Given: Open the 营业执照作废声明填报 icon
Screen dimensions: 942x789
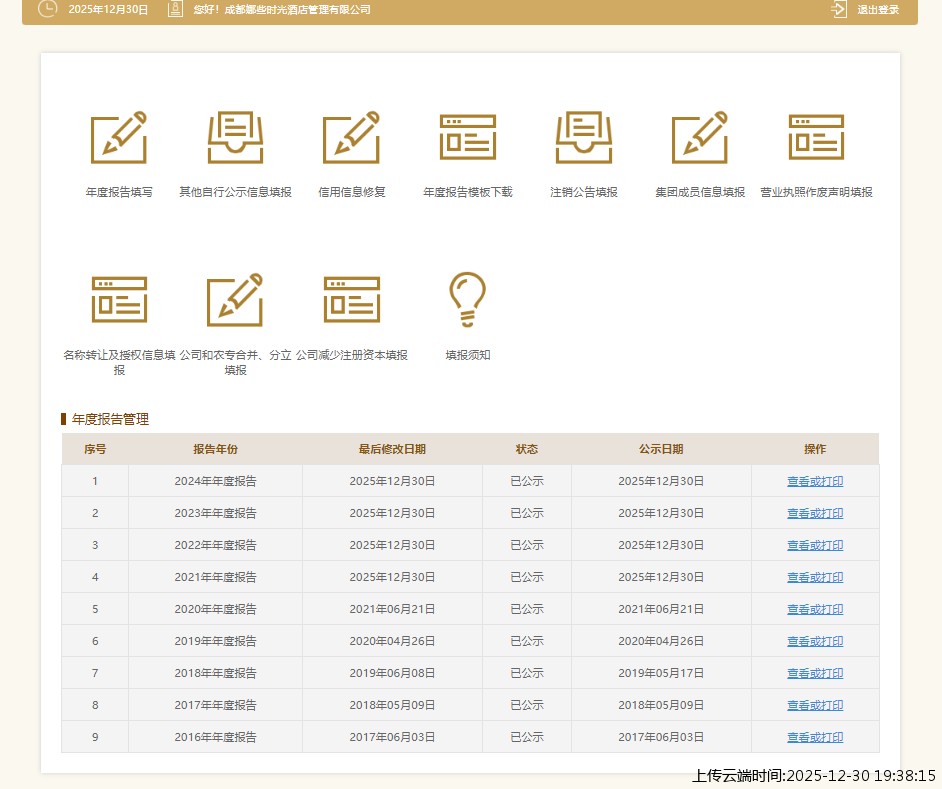Looking at the screenshot, I should point(816,138).
